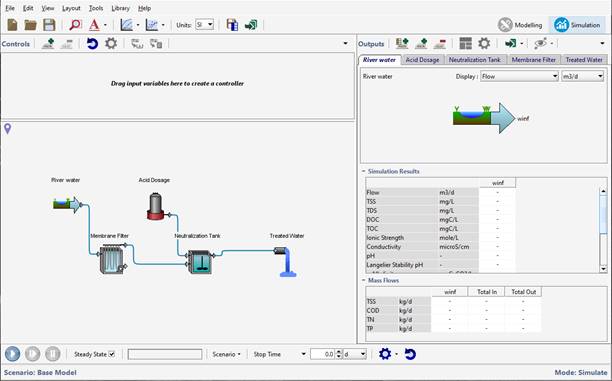
Task: Open the Library menu
Action: pyautogui.click(x=121, y=8)
